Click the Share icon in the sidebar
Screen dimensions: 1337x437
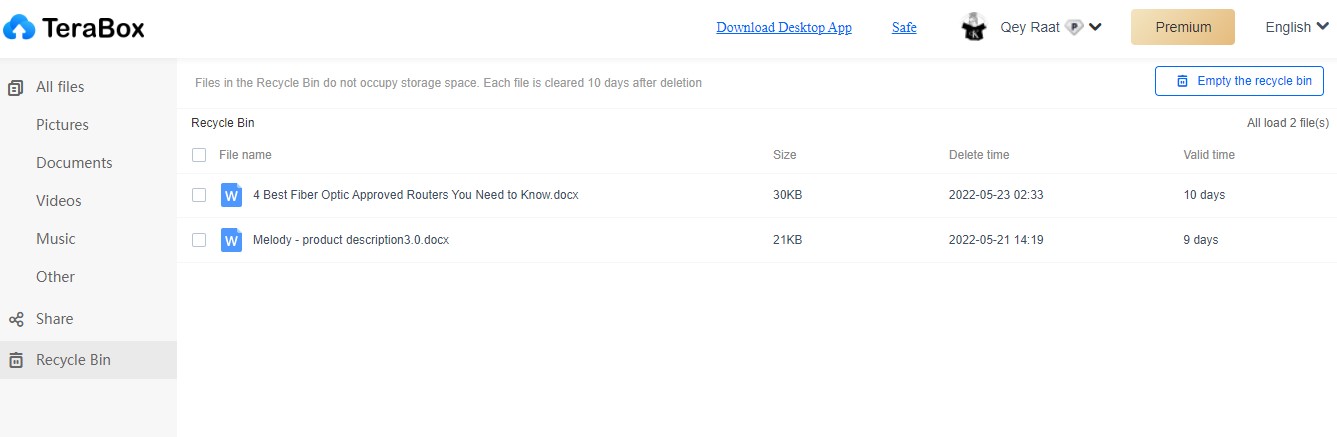click(16, 320)
